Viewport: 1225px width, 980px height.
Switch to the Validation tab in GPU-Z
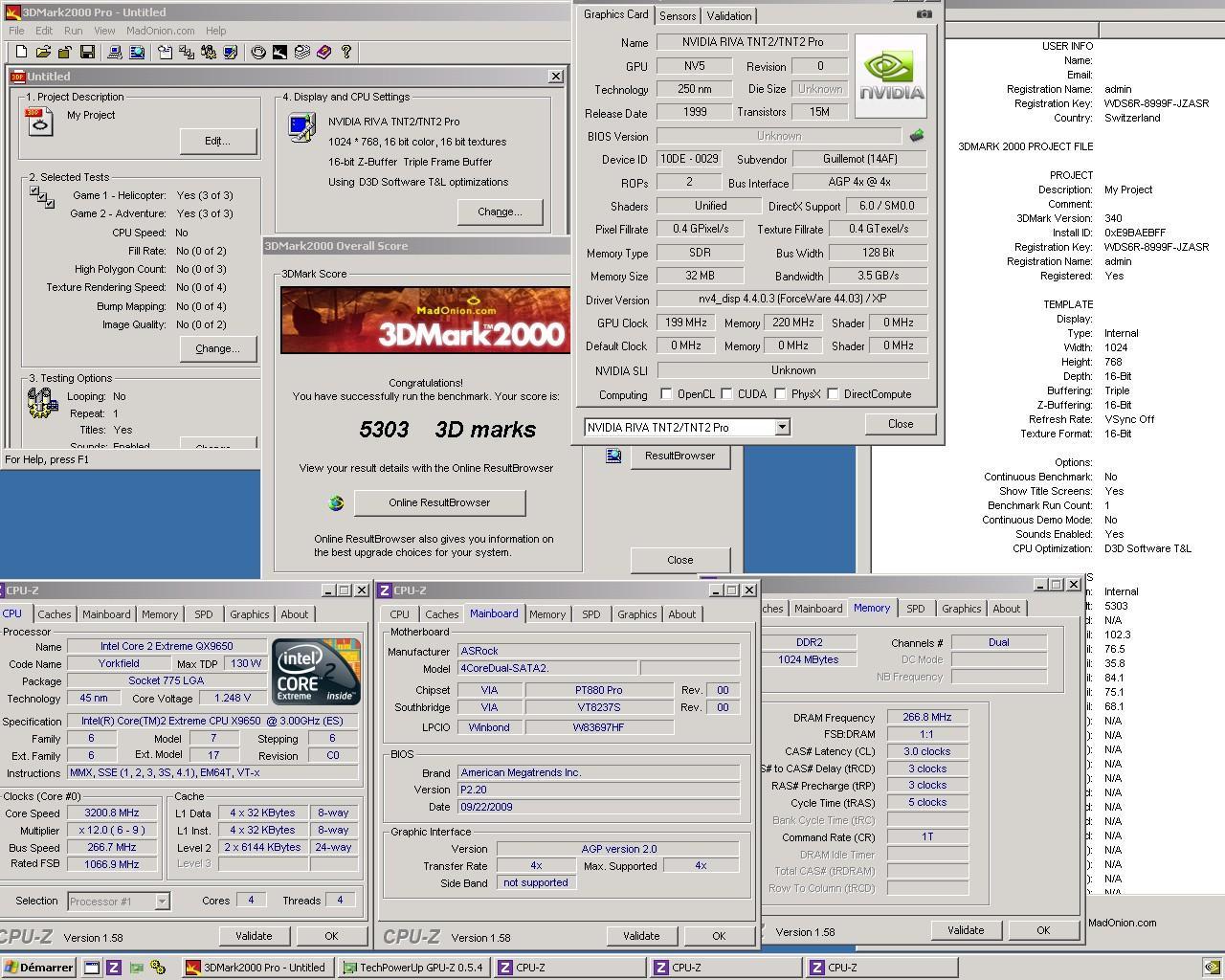click(x=729, y=16)
